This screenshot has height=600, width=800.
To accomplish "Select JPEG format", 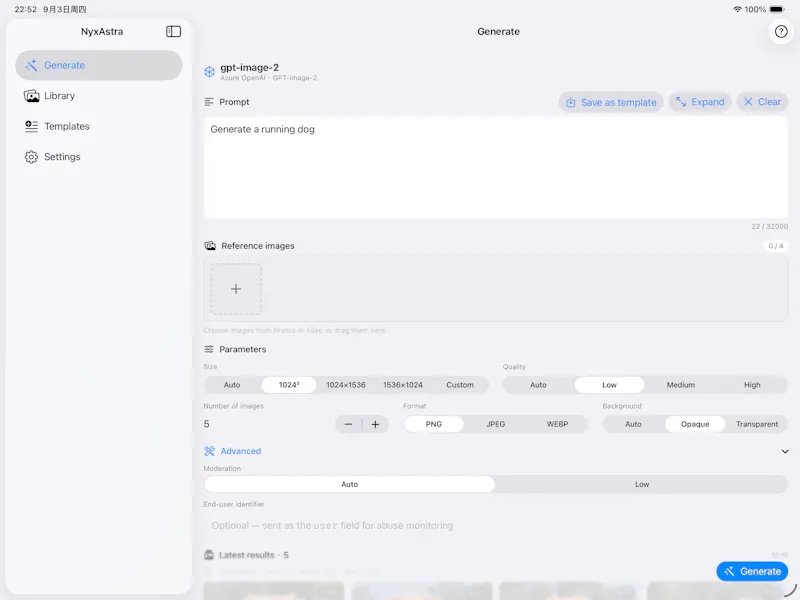I will [x=495, y=424].
